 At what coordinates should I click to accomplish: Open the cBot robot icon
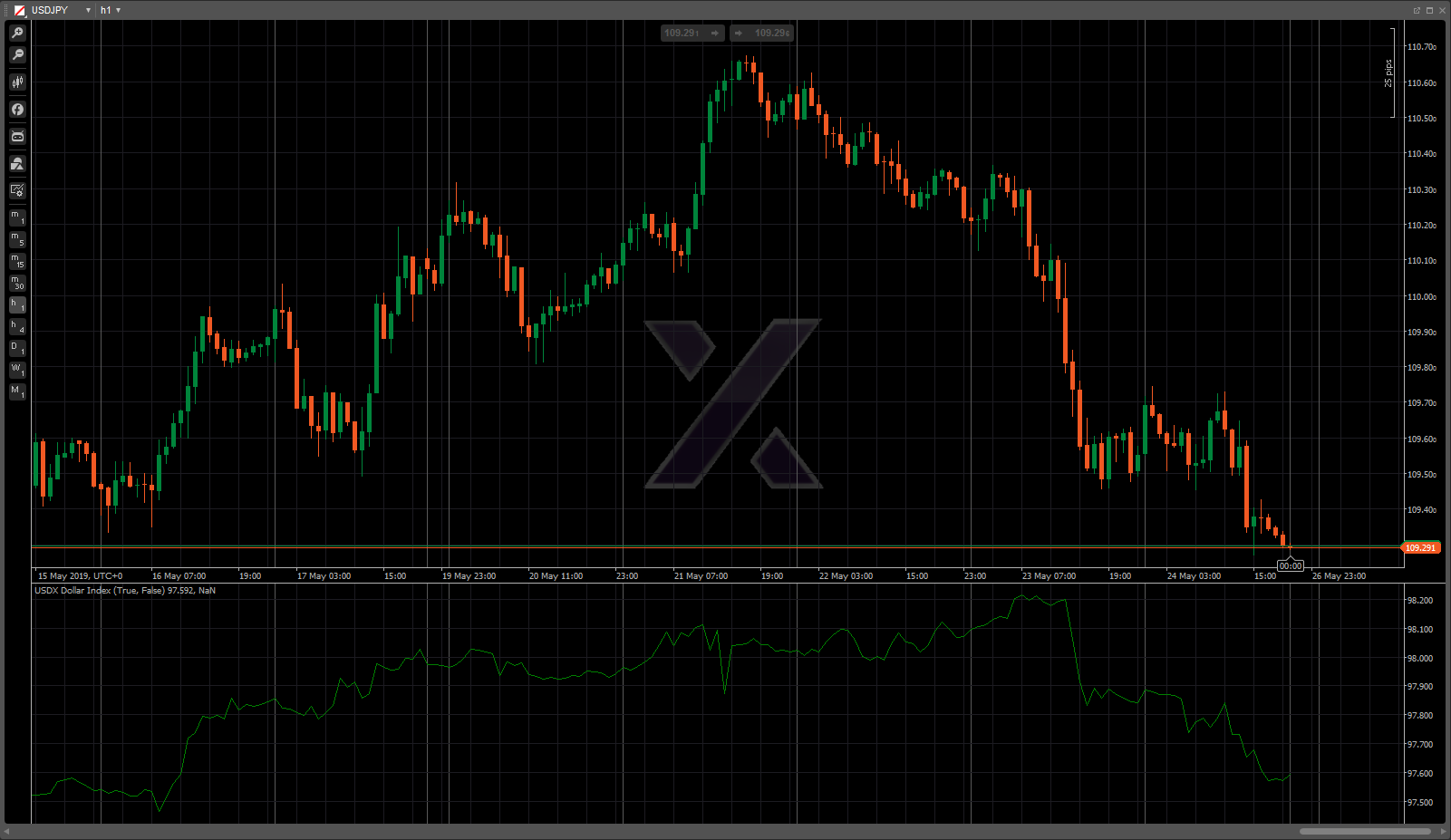click(x=17, y=137)
